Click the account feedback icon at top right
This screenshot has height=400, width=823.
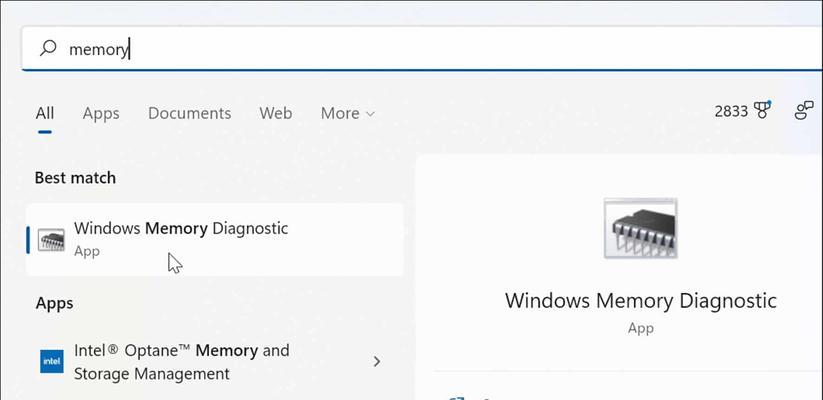pos(804,111)
